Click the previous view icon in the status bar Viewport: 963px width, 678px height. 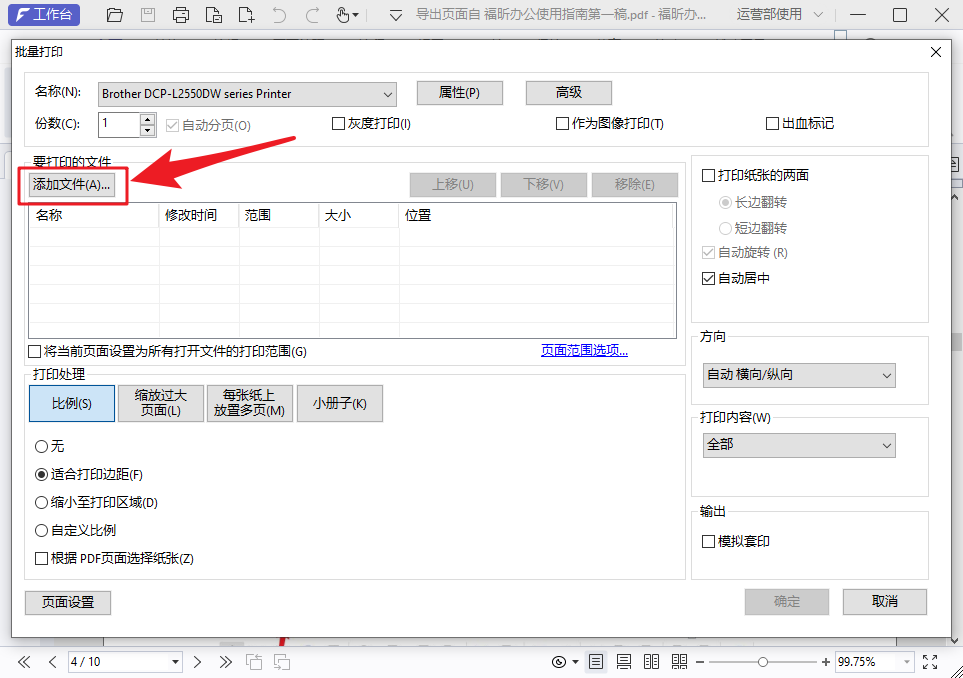coord(254,661)
